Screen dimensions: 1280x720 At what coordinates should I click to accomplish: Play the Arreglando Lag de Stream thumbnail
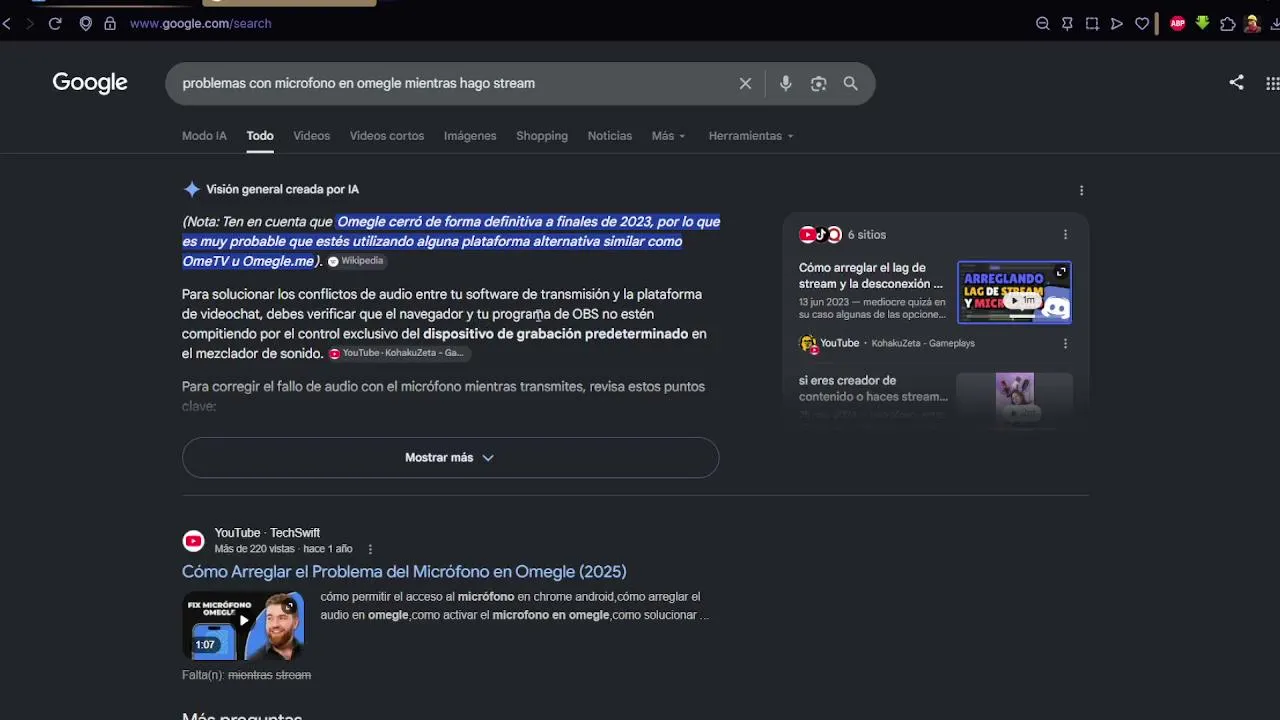click(1014, 292)
